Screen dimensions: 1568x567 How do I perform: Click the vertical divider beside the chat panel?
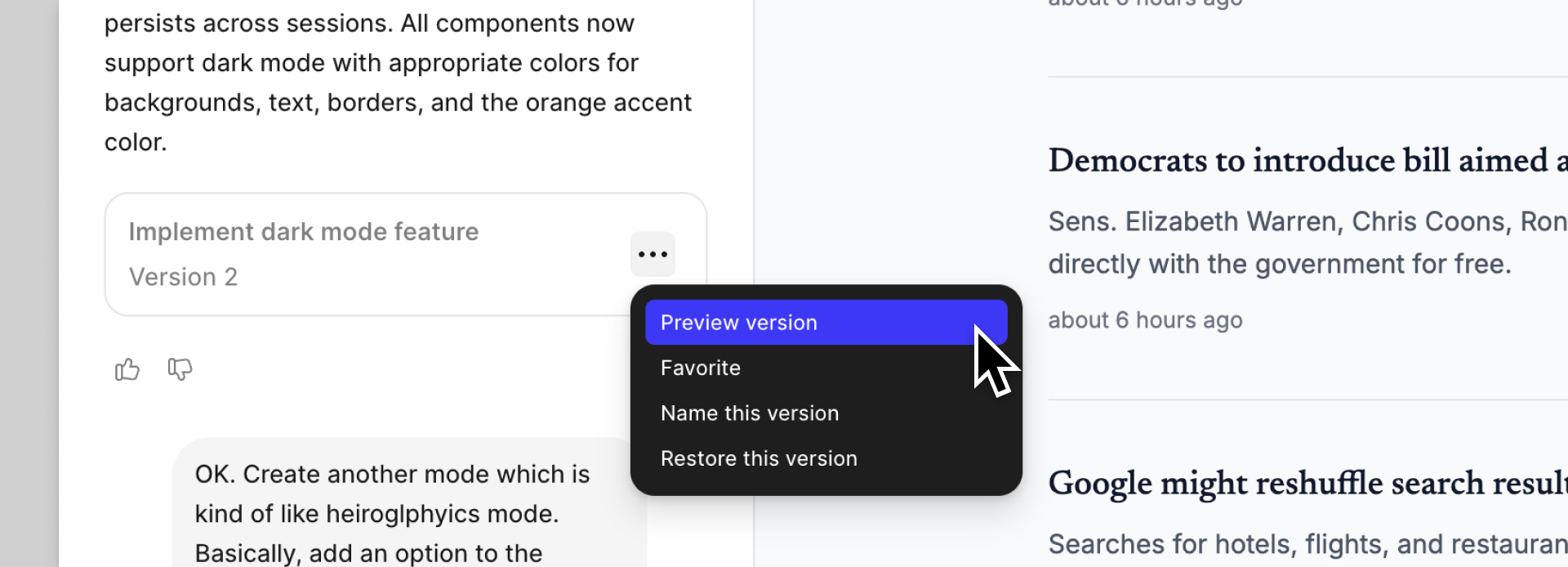click(753, 163)
